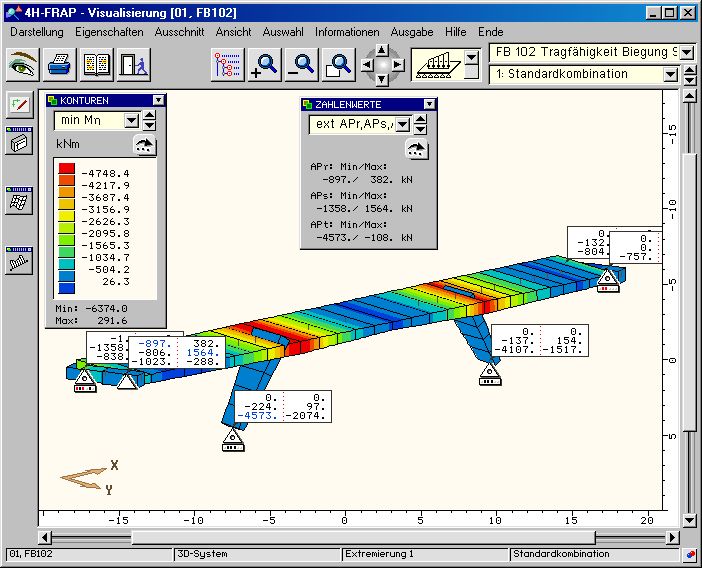Viewport: 702px width, 568px height.
Task: Open the book documentation icon
Action: [x=96, y=65]
